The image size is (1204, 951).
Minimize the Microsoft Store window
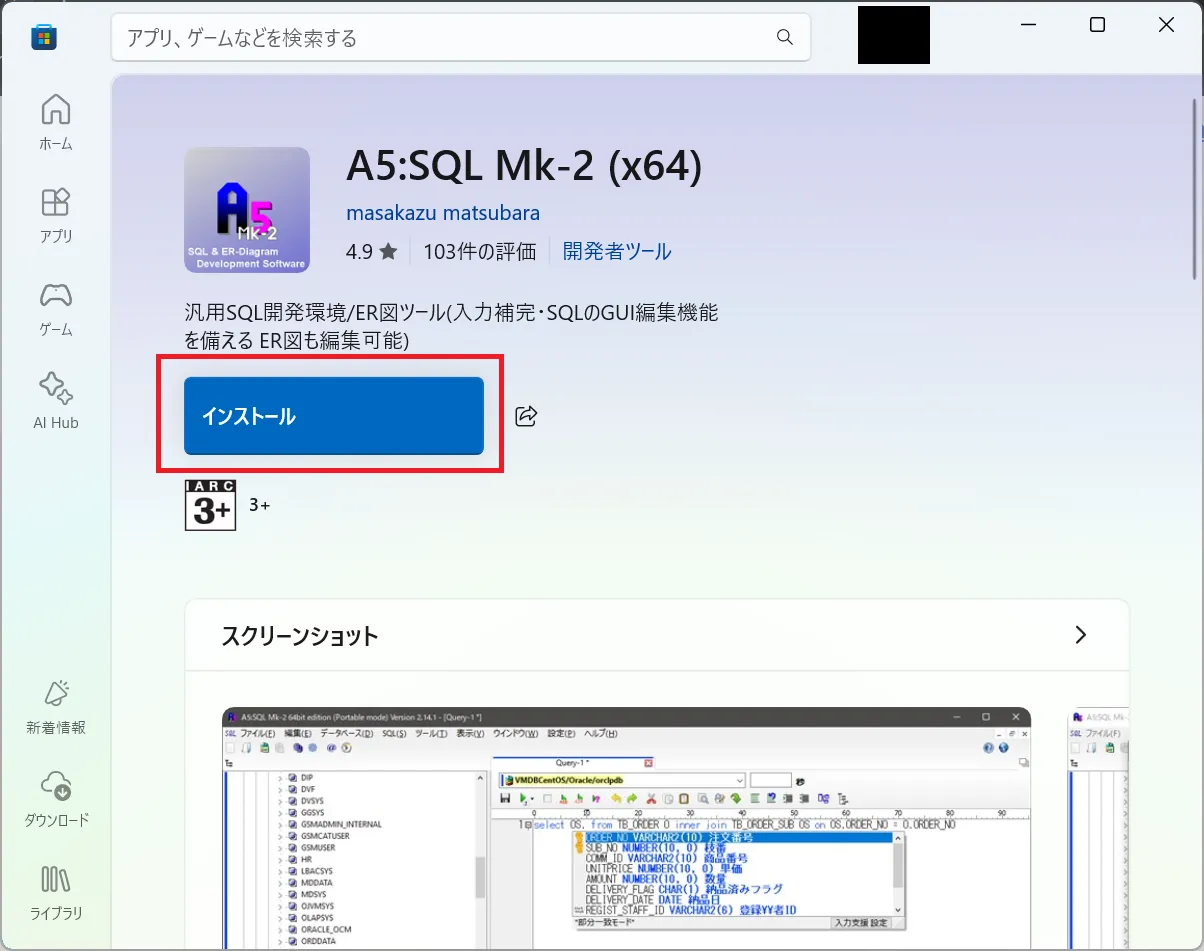pyautogui.click(x=1028, y=26)
